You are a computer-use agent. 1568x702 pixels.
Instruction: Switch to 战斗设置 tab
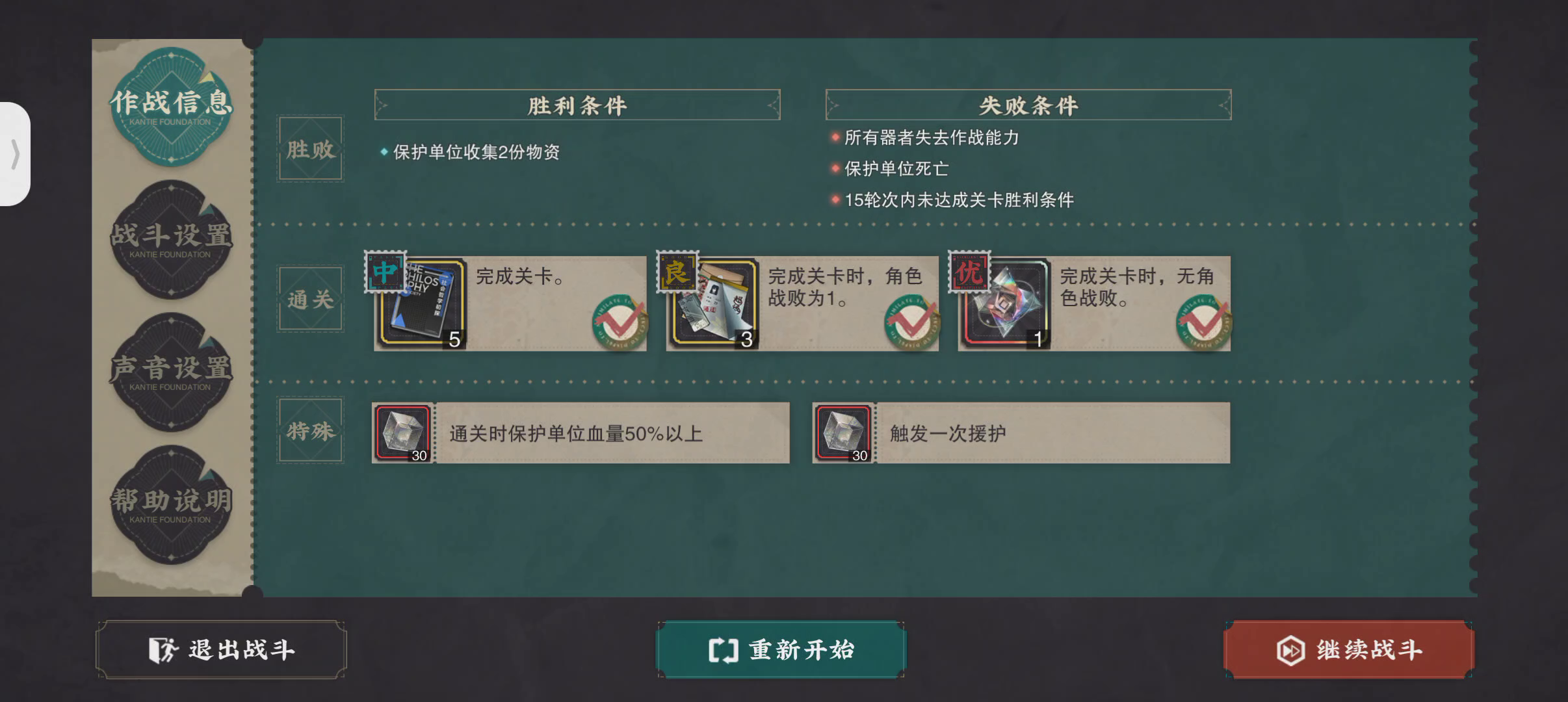(x=170, y=239)
